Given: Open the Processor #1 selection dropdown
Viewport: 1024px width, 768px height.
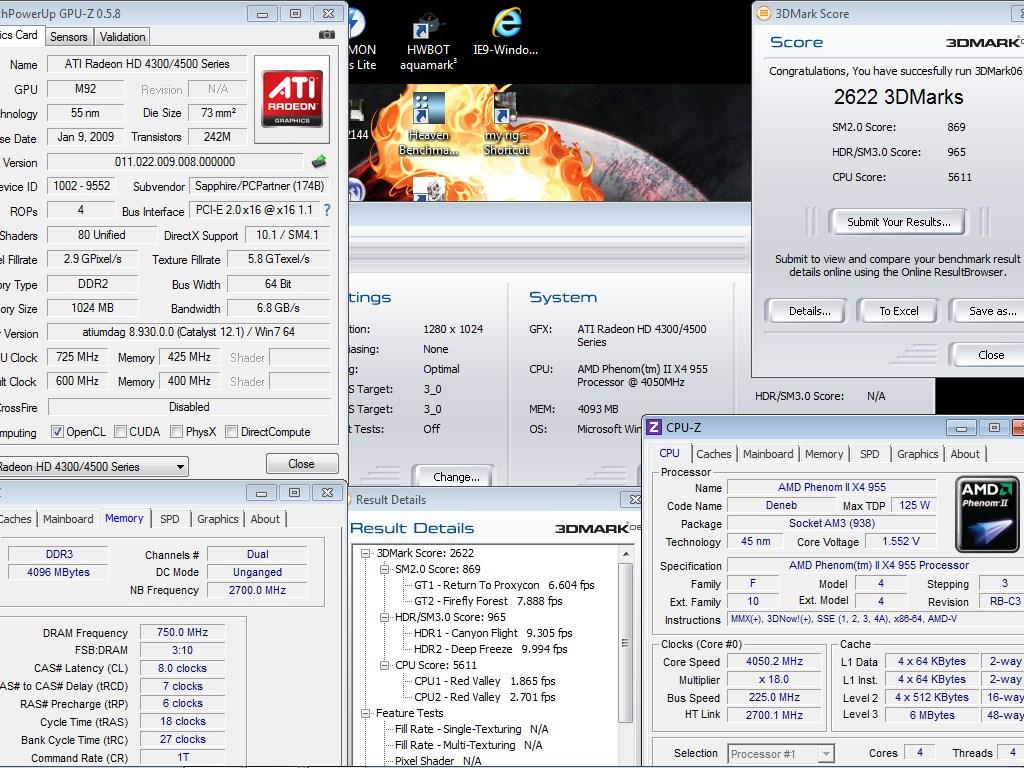Looking at the screenshot, I should click(781, 754).
